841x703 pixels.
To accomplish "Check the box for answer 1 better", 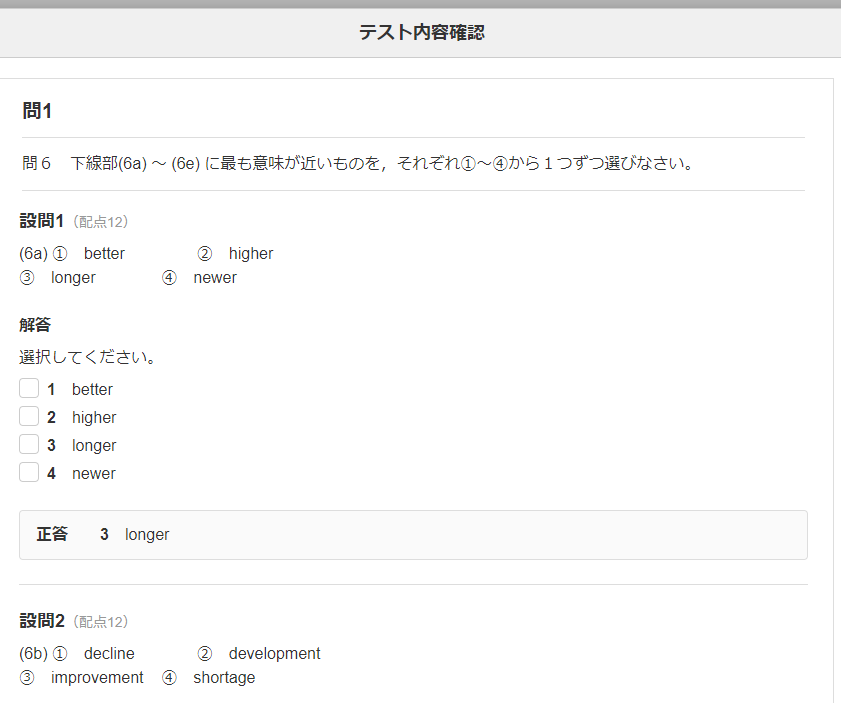I will tap(29, 389).
